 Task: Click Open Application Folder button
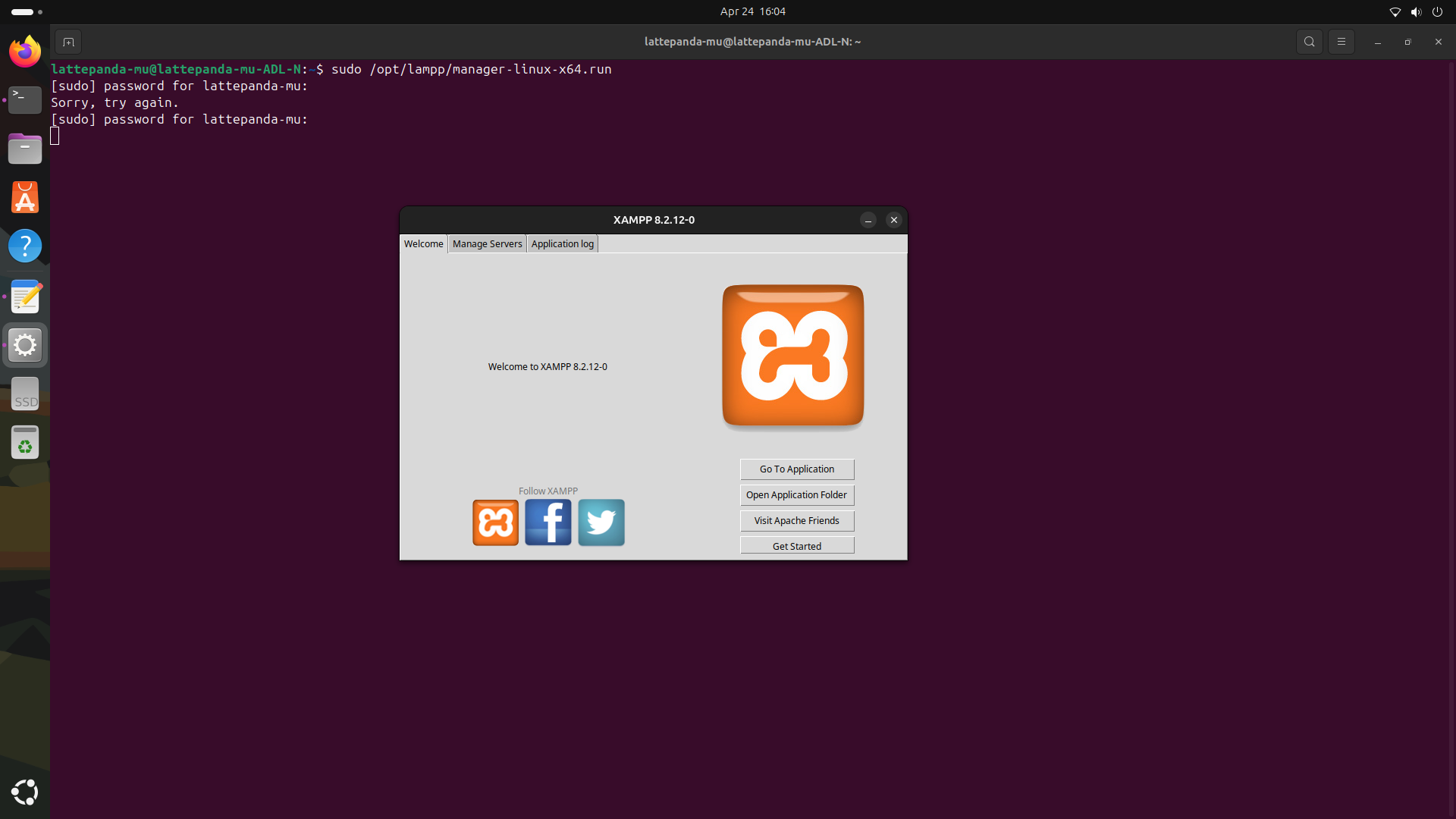pyautogui.click(x=796, y=495)
